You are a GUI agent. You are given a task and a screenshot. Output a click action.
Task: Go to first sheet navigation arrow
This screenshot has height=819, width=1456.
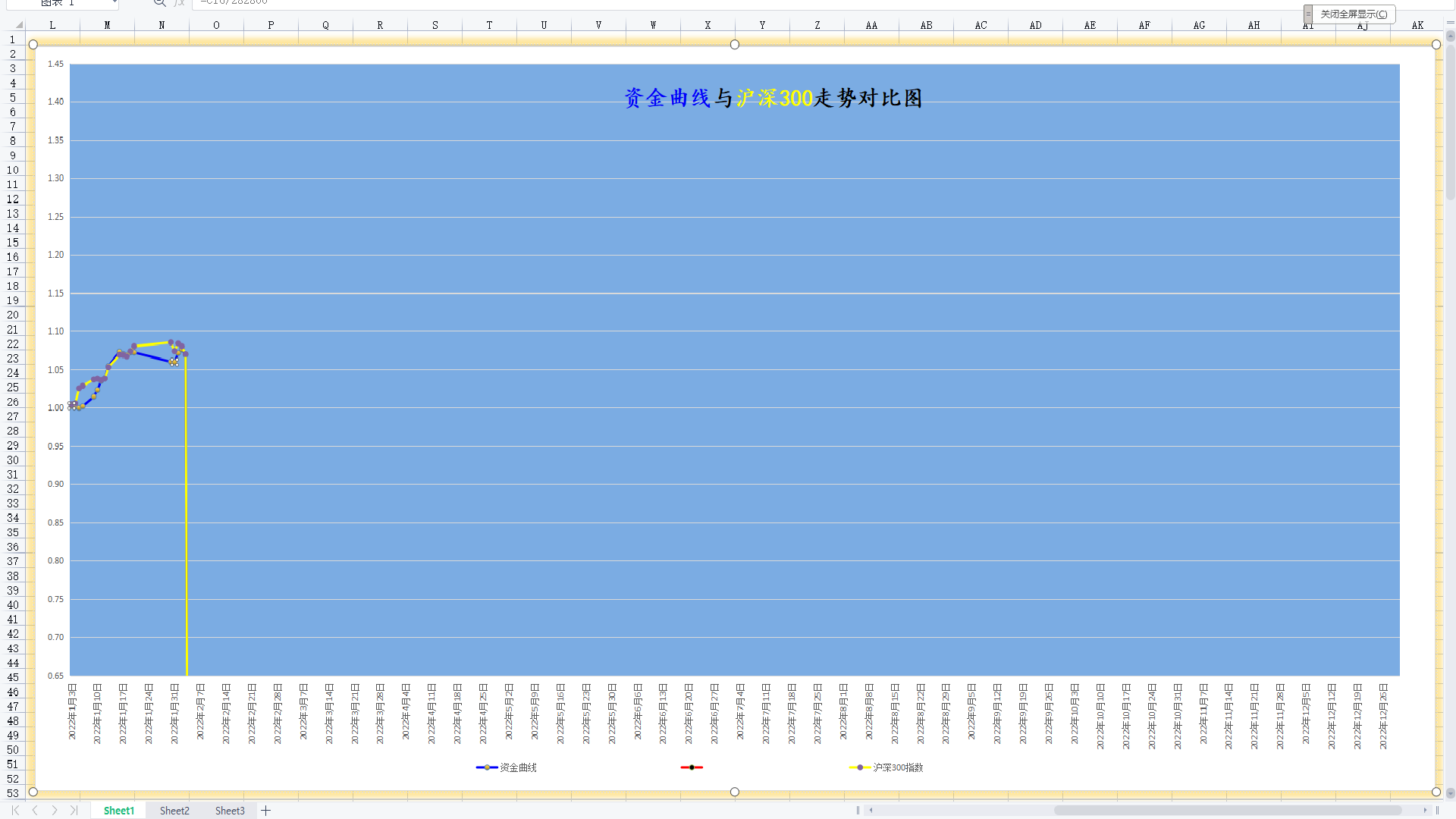click(15, 811)
